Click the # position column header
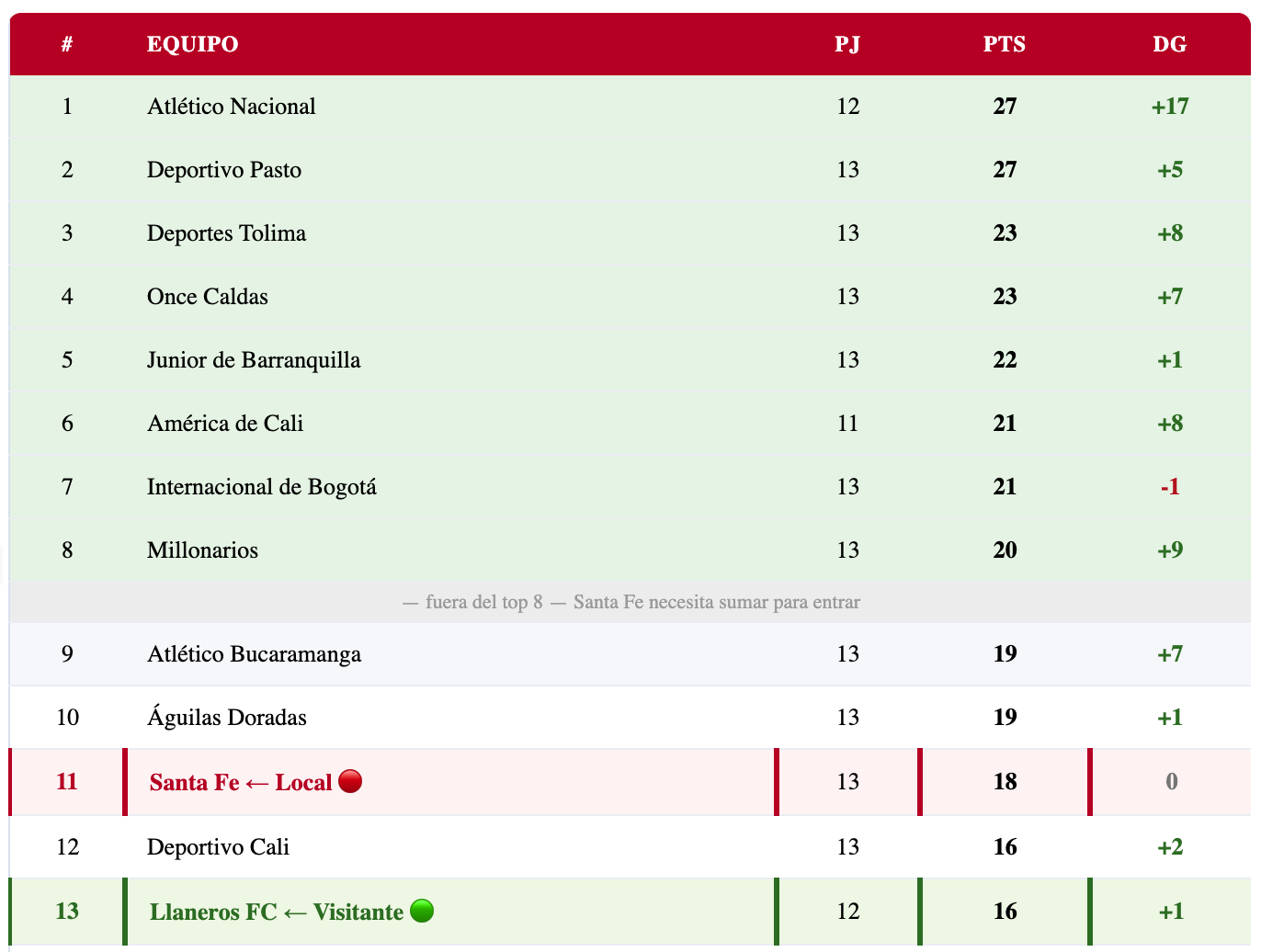The width and height of the screenshot is (1261, 952). [x=67, y=44]
